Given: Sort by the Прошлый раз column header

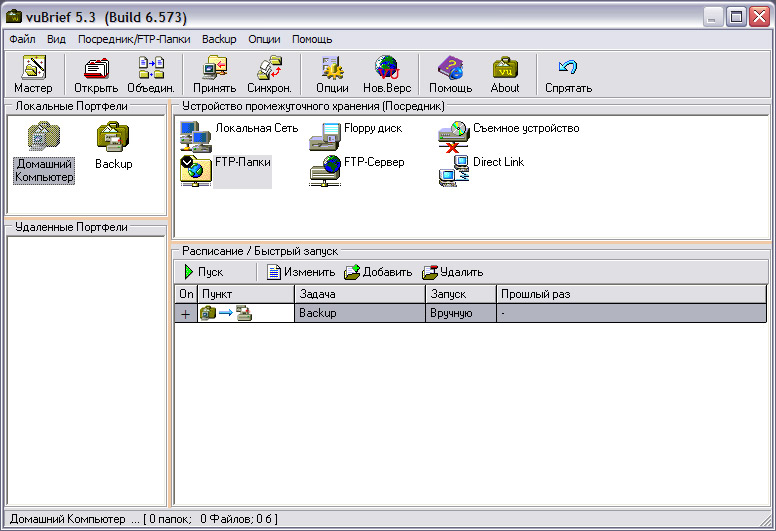Looking at the screenshot, I should (x=631, y=294).
